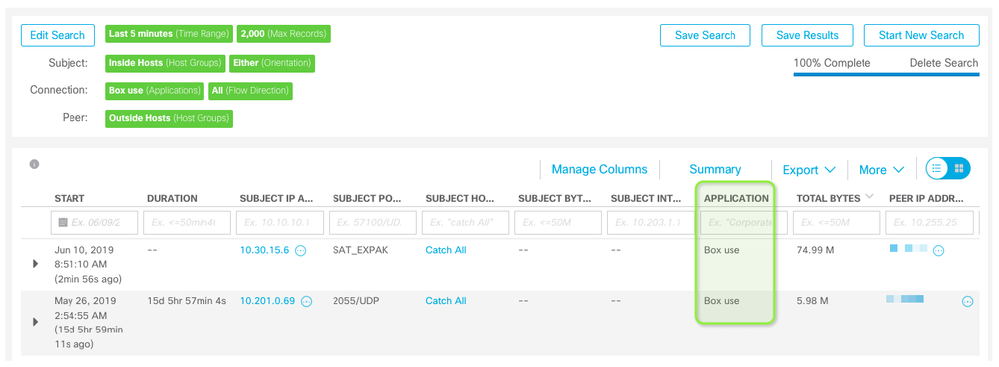Image resolution: width=999 pixels, height=367 pixels.
Task: Open the 10.201.0.69 IP link
Action: [x=268, y=301]
